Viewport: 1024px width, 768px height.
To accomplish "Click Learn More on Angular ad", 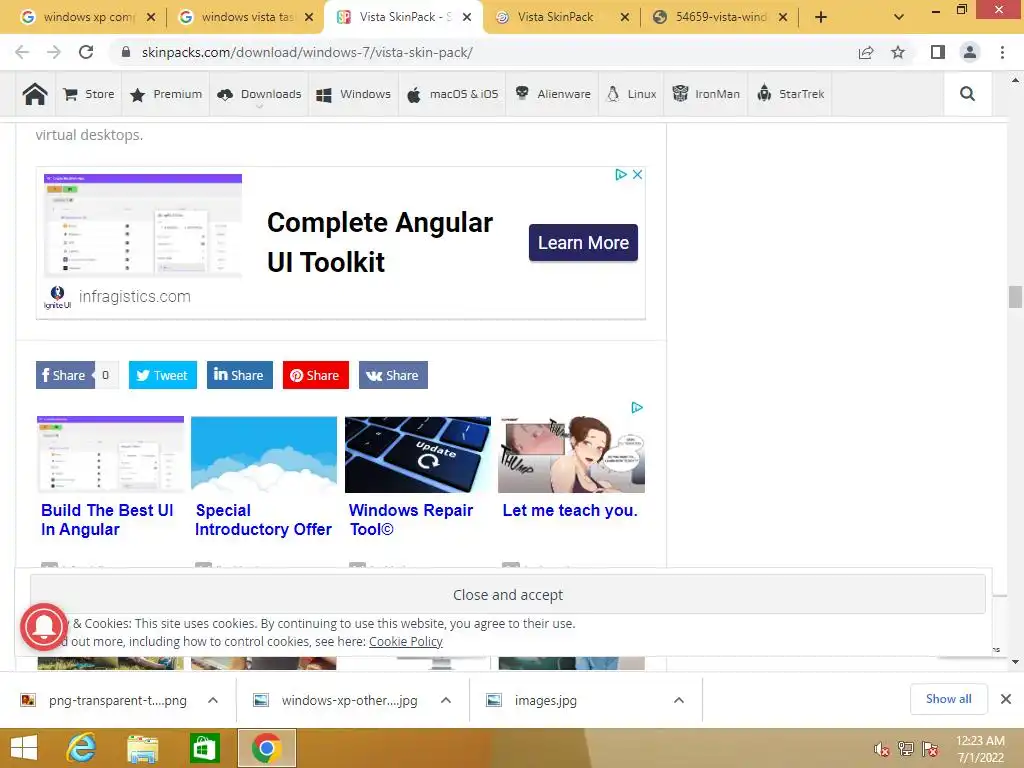I will [583, 243].
